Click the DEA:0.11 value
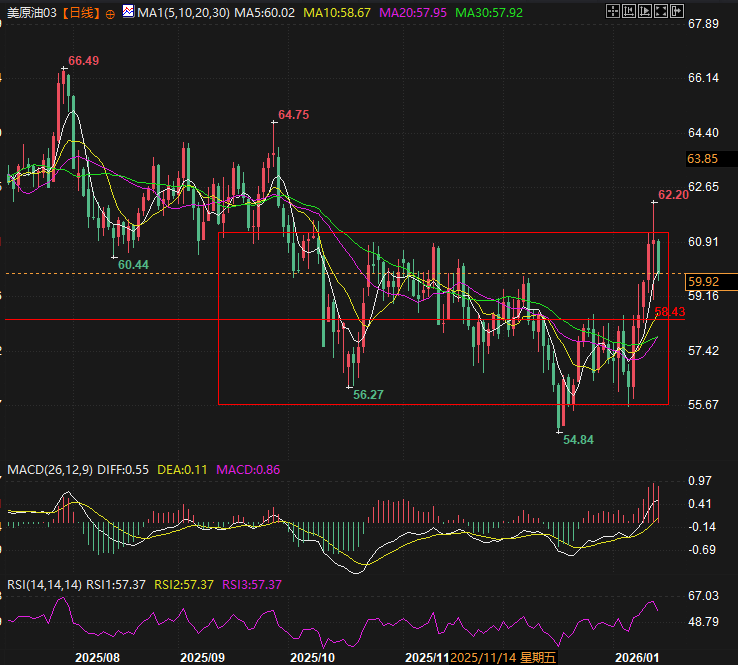 point(182,470)
